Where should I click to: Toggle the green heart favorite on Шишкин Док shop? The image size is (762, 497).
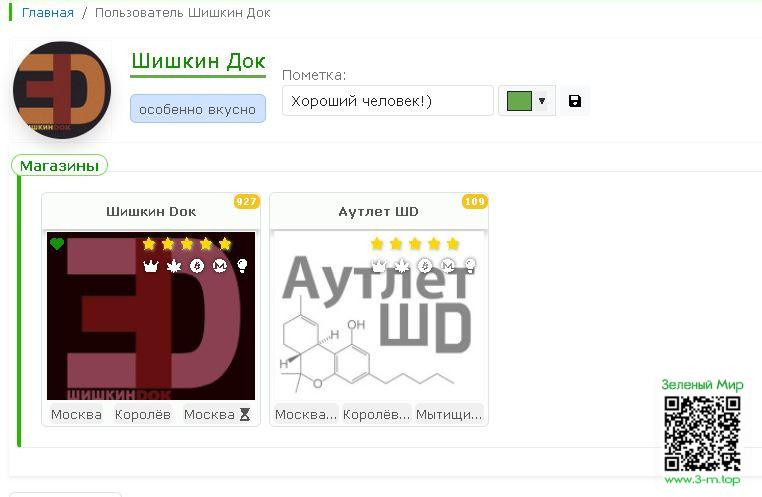[x=57, y=244]
